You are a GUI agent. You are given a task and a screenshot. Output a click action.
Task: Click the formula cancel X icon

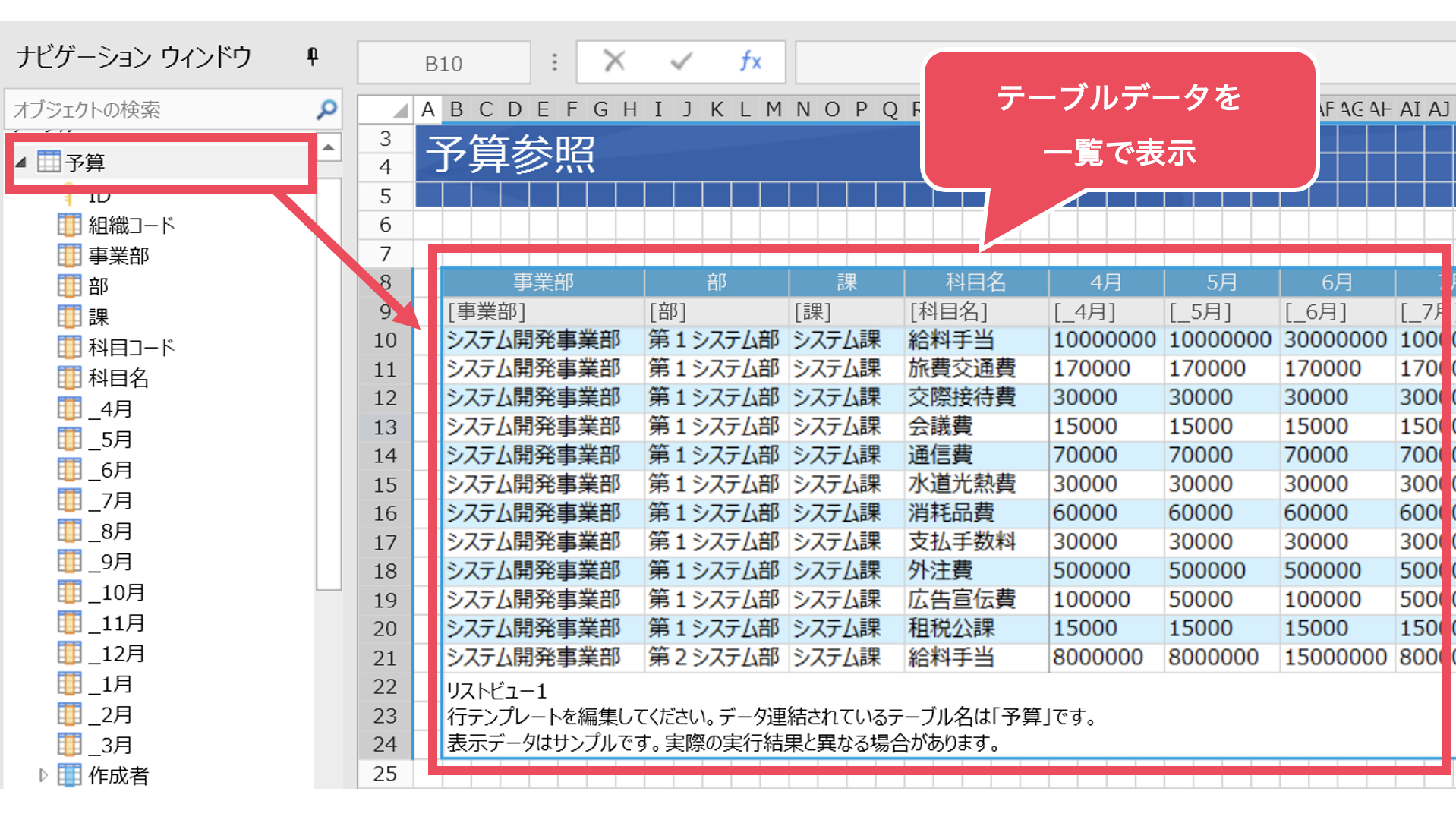click(x=613, y=61)
